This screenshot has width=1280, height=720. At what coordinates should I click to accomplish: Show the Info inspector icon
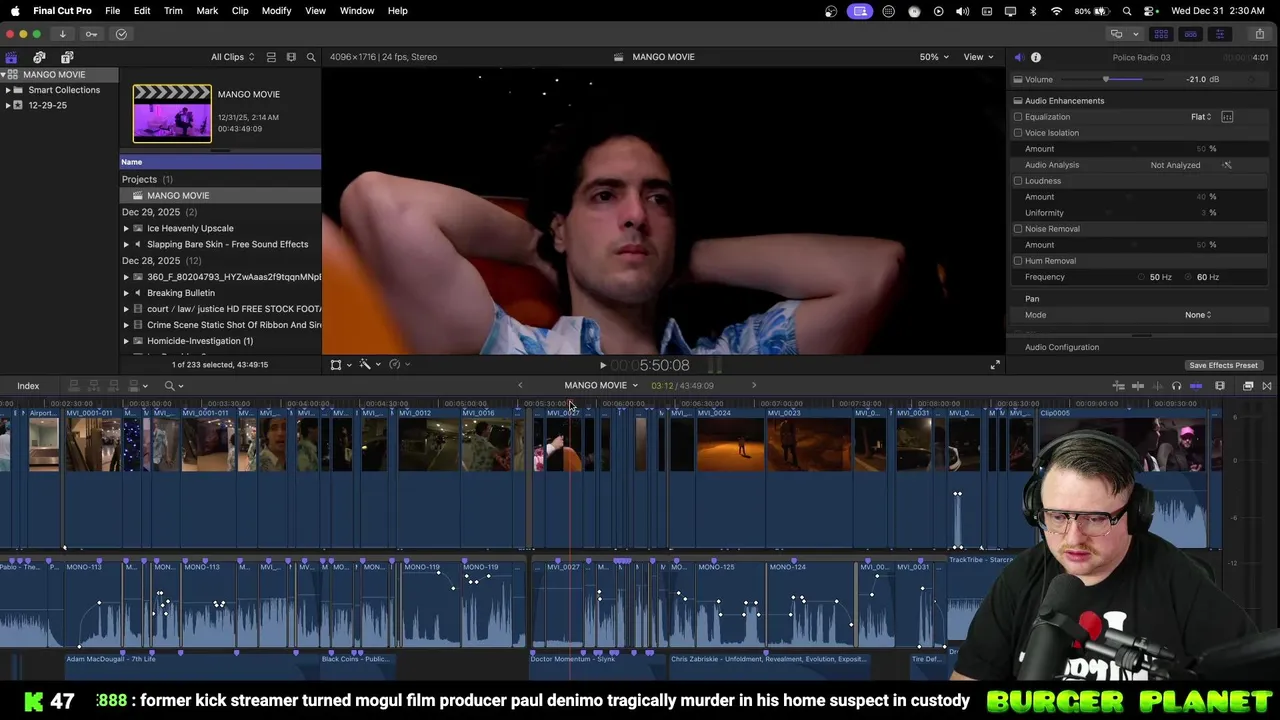point(1036,57)
